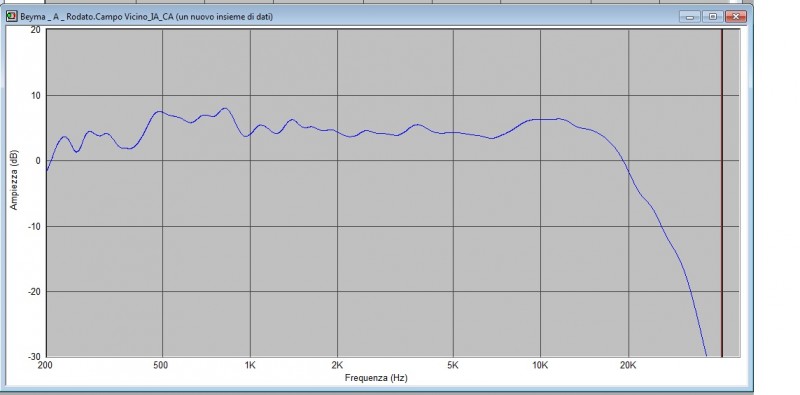Click the 500 frequency tick label
The width and height of the screenshot is (800, 395).
coord(161,365)
